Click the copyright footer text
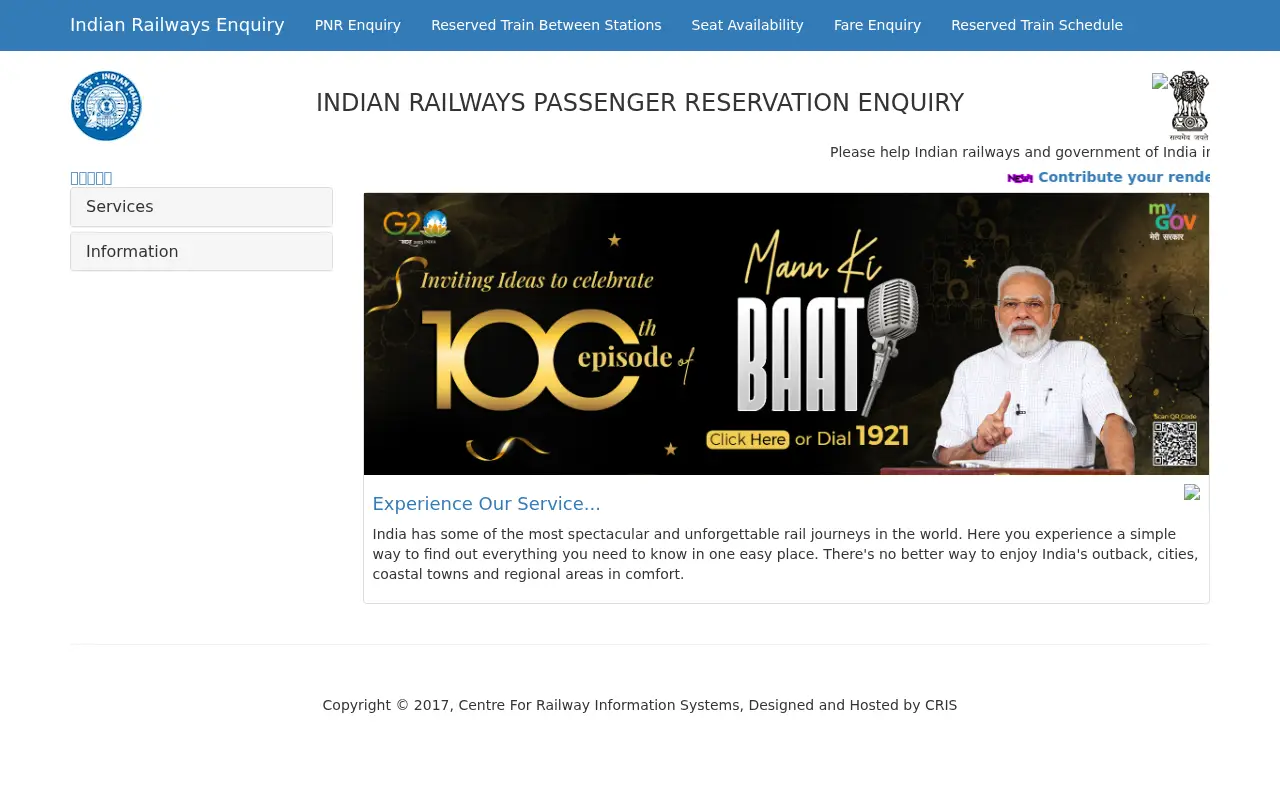Screen dimensions: 1280x800 [640, 705]
